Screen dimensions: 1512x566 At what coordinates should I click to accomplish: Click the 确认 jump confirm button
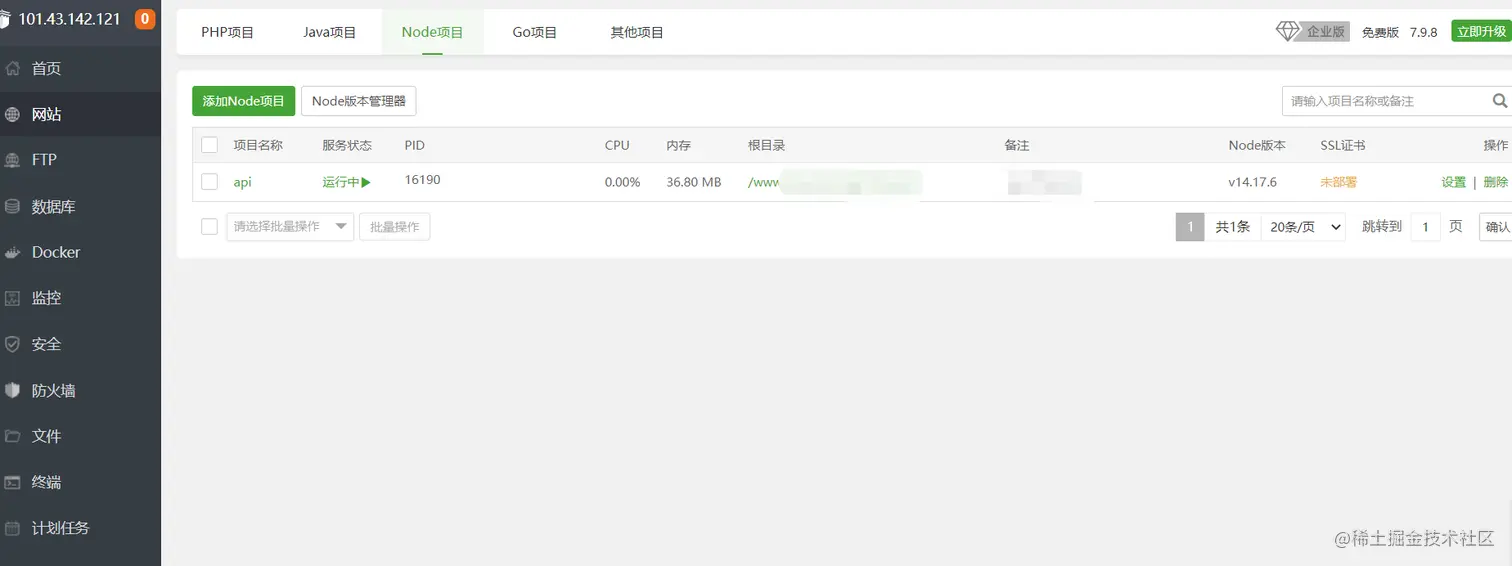pos(1497,227)
